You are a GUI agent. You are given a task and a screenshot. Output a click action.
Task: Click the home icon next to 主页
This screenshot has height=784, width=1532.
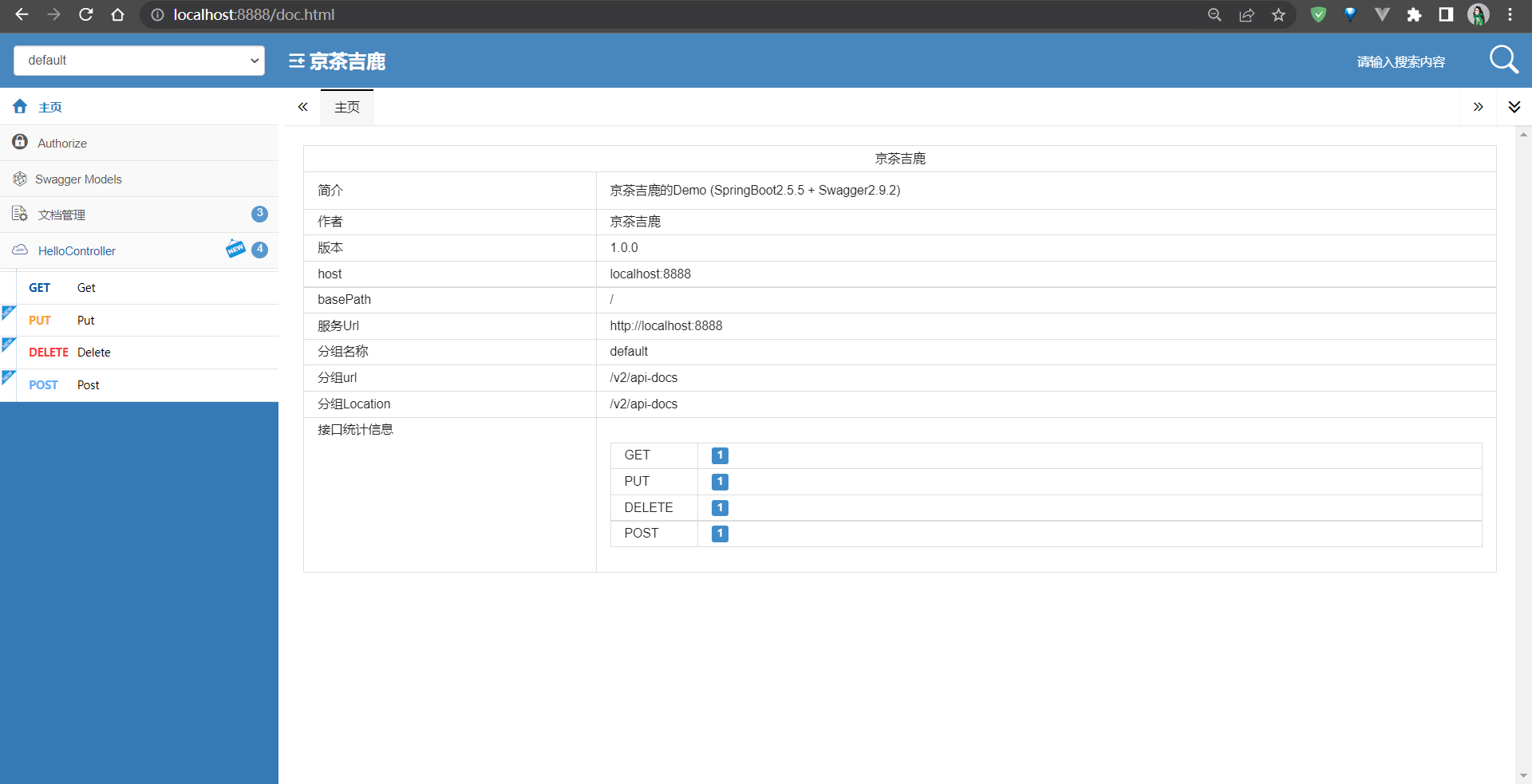point(20,106)
